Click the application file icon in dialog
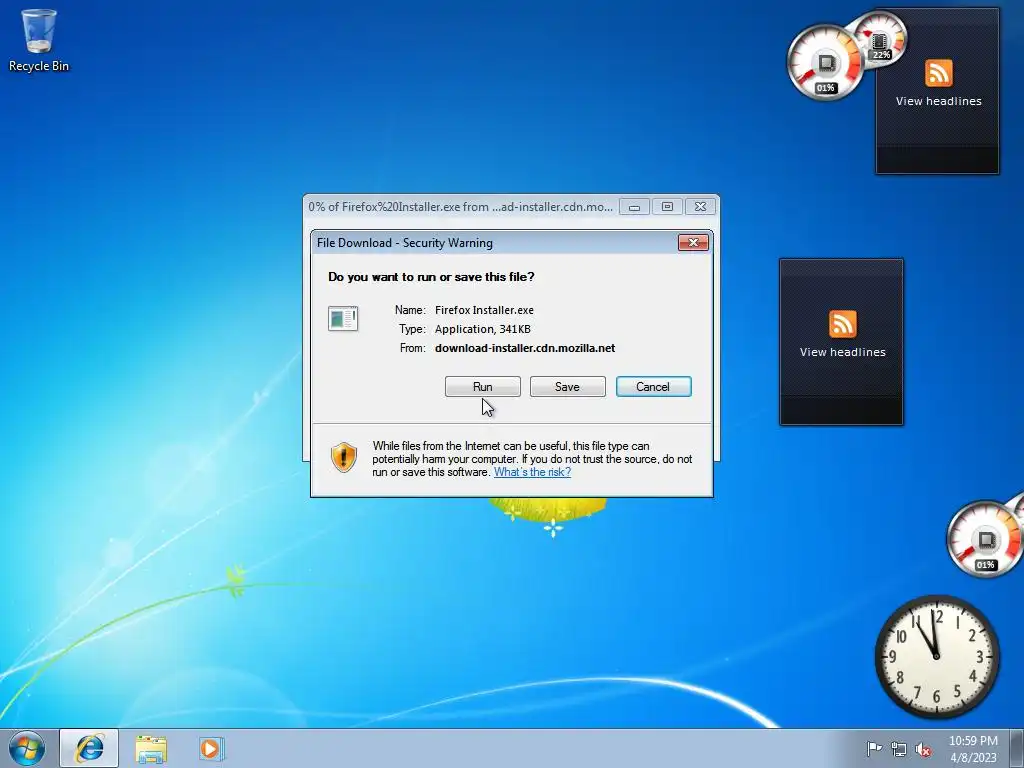 (343, 319)
